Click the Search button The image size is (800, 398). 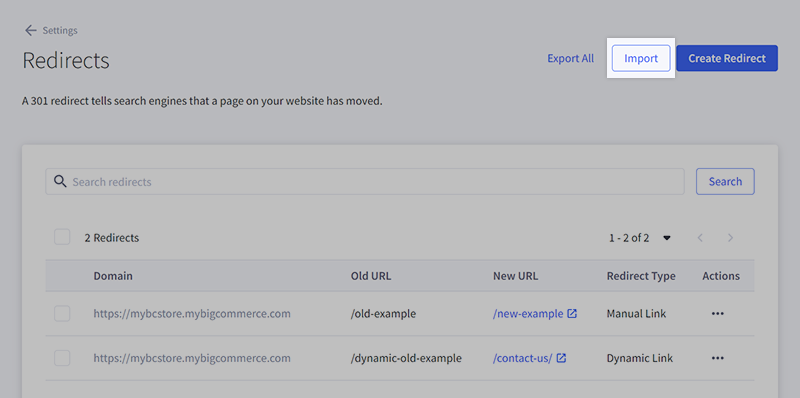725,182
